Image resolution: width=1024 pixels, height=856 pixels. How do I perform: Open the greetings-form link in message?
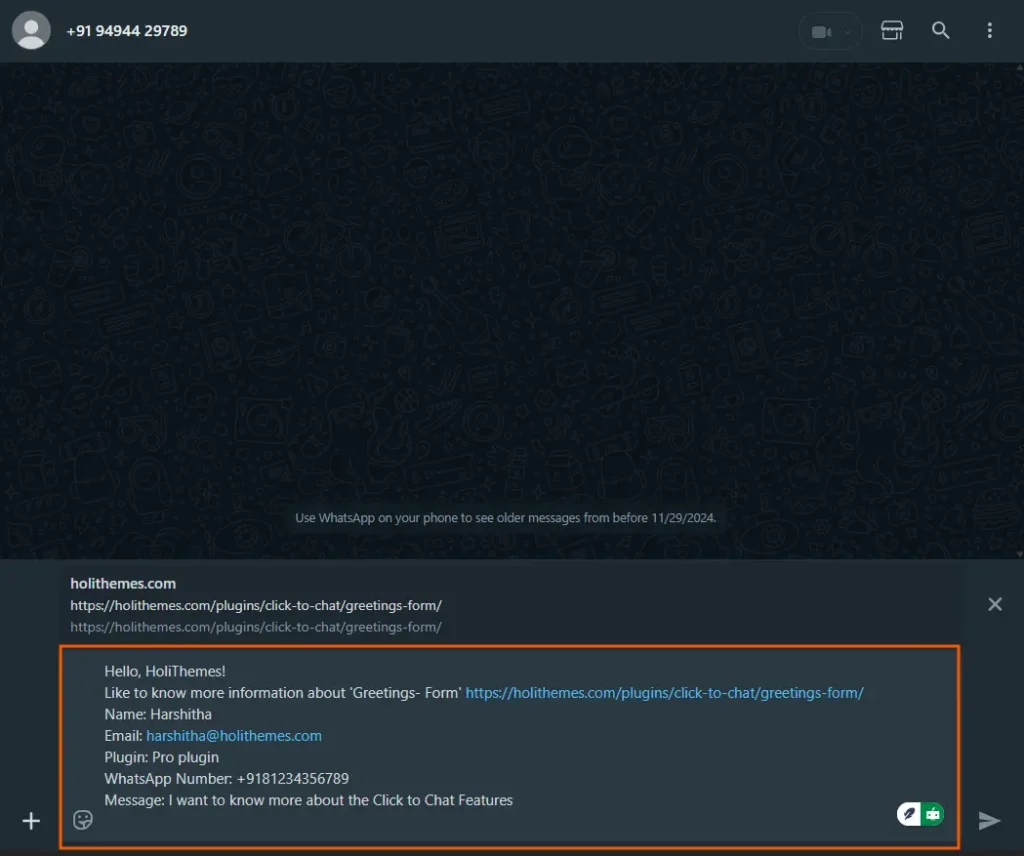(x=664, y=693)
